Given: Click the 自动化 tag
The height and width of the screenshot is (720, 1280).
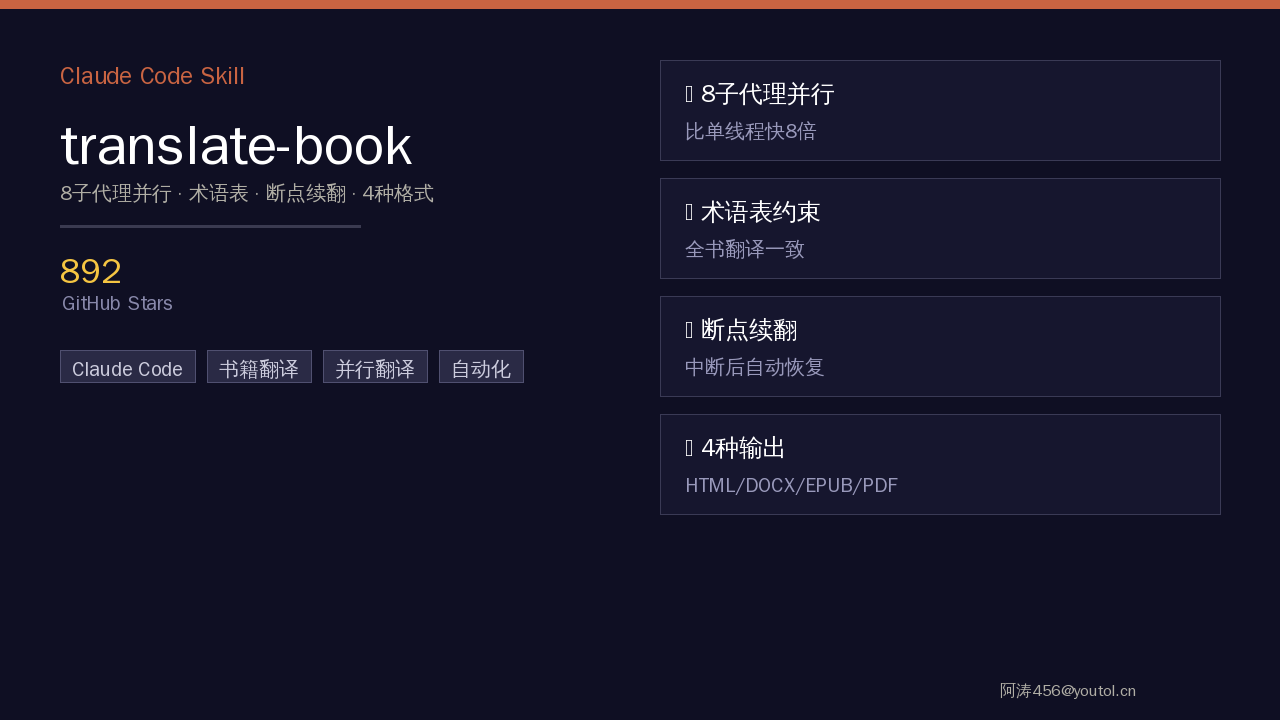Looking at the screenshot, I should click(x=481, y=367).
